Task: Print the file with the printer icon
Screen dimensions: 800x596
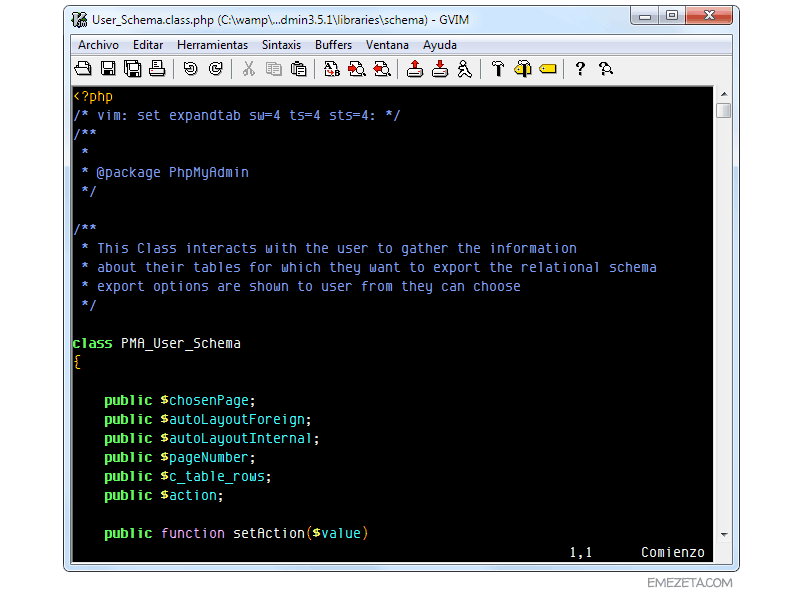Action: [157, 68]
